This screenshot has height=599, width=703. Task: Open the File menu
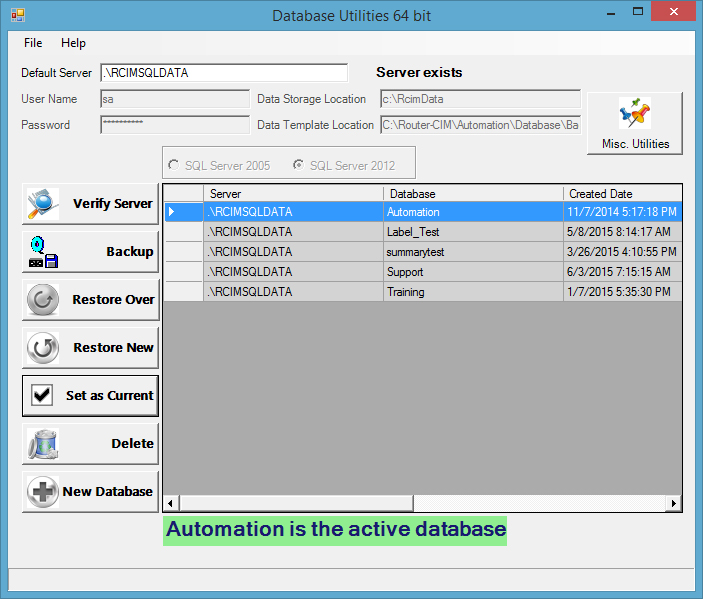click(x=33, y=43)
